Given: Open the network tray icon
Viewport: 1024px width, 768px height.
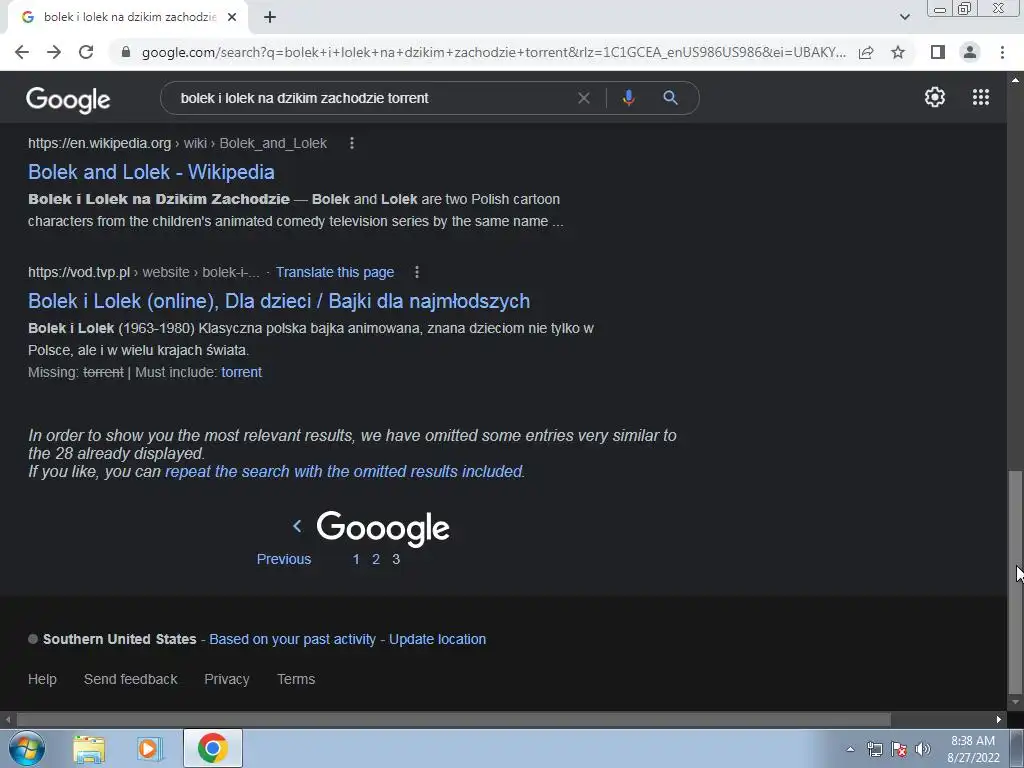Looking at the screenshot, I should click(x=874, y=749).
